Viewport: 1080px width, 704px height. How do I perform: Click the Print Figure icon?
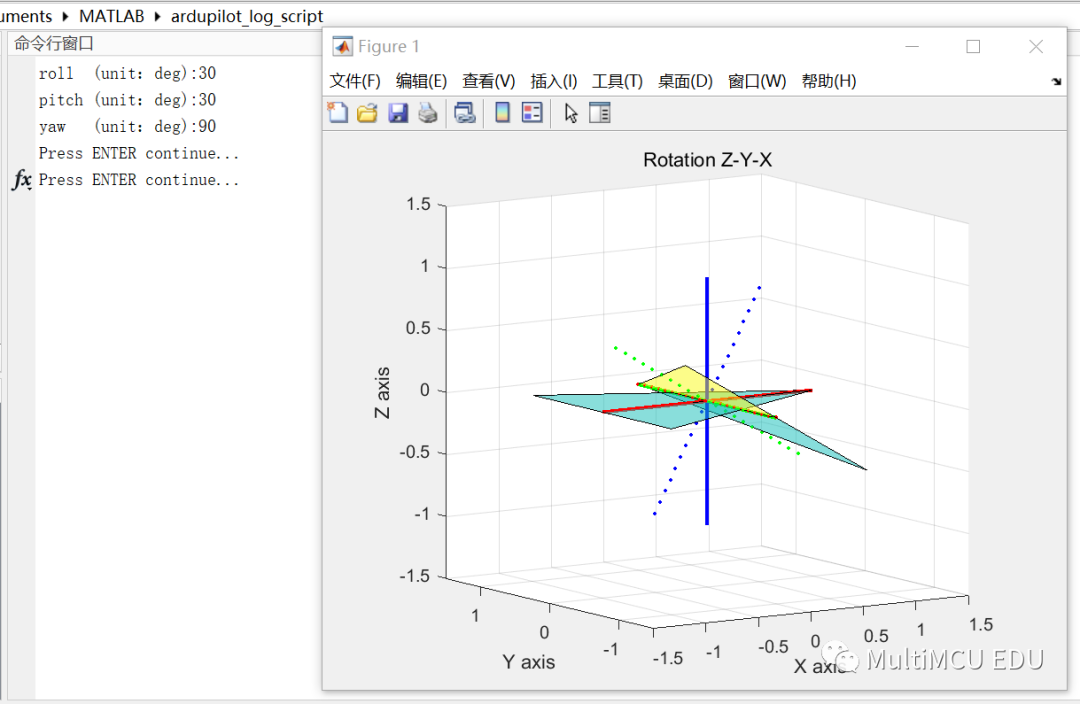[428, 113]
